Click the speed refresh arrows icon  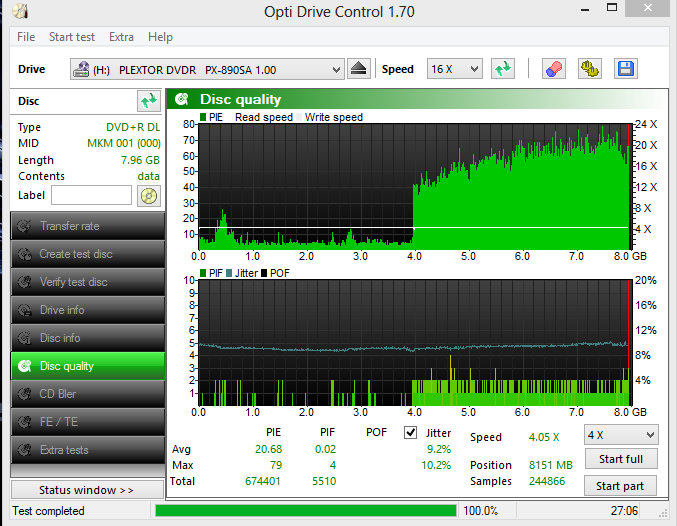502,70
